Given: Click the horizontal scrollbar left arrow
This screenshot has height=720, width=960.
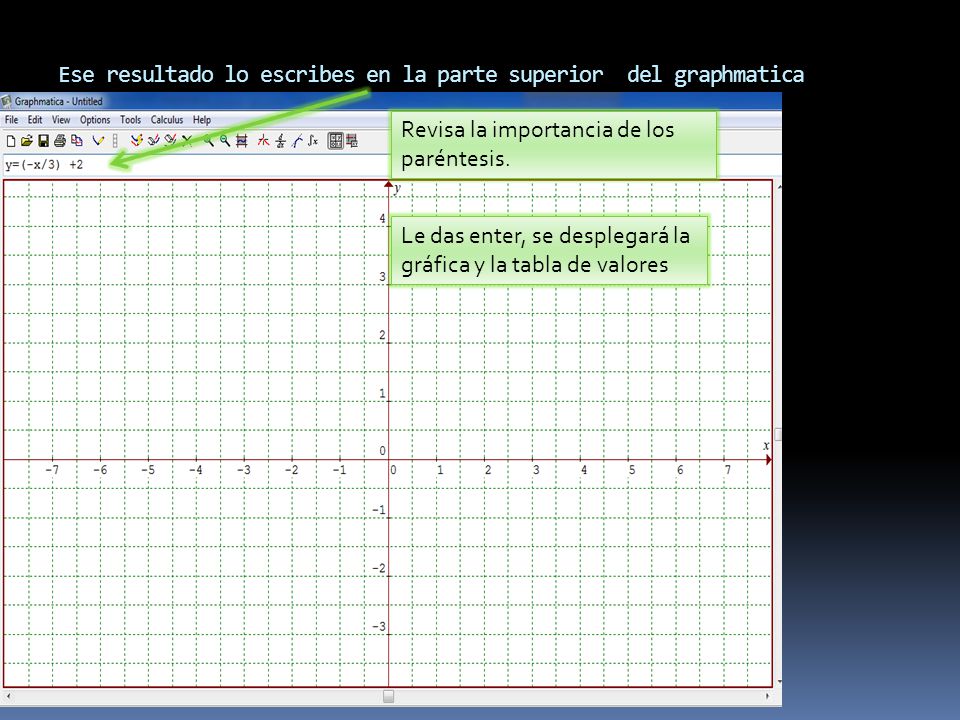Looking at the screenshot, I should click(x=8, y=696).
